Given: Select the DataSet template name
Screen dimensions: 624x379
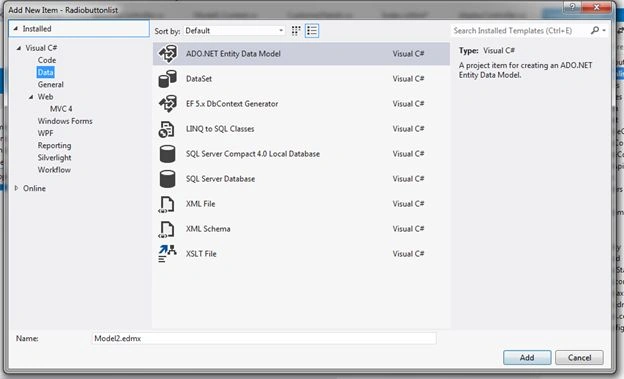Looking at the screenshot, I should tap(199, 79).
